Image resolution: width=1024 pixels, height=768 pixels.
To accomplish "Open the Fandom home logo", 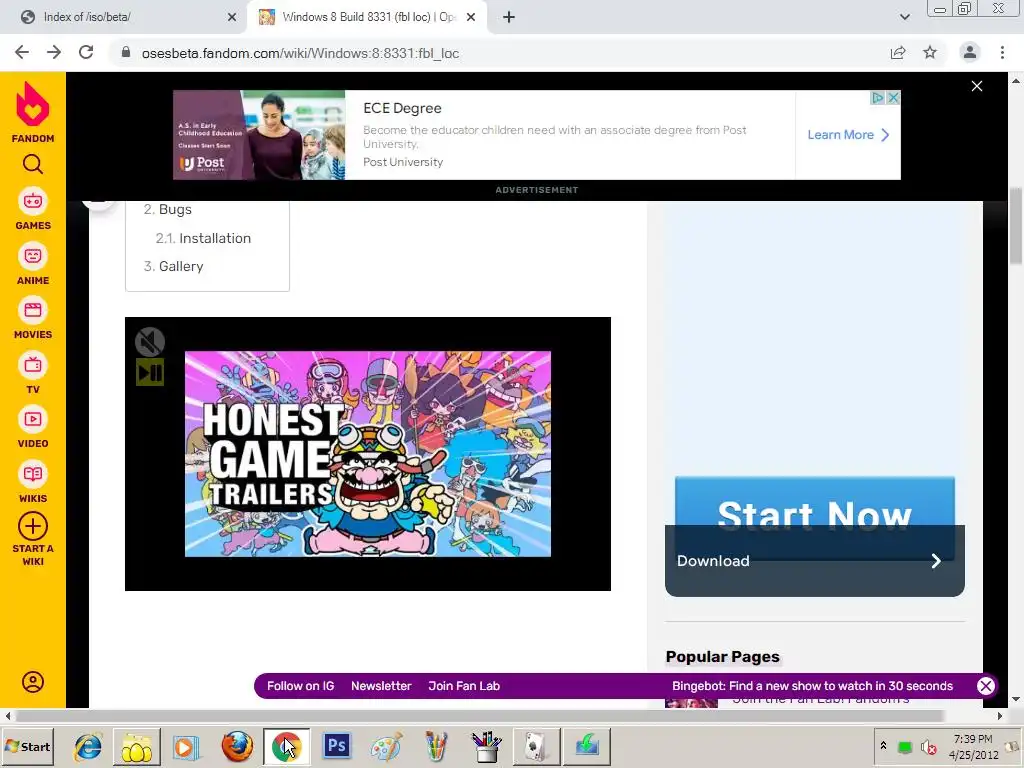I will click(x=33, y=112).
